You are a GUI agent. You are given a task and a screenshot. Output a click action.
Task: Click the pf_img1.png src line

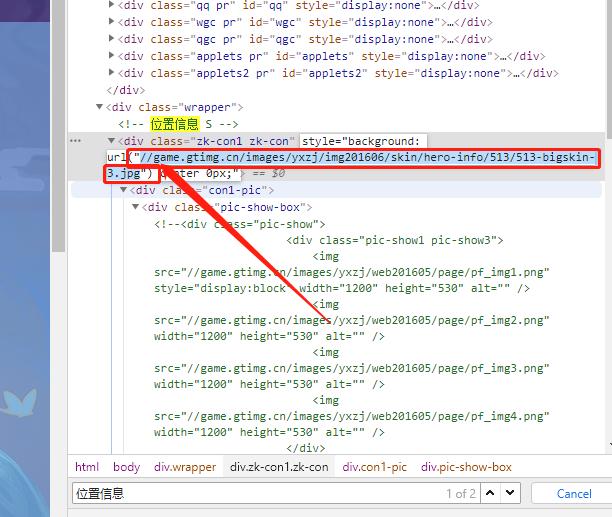tap(352, 272)
